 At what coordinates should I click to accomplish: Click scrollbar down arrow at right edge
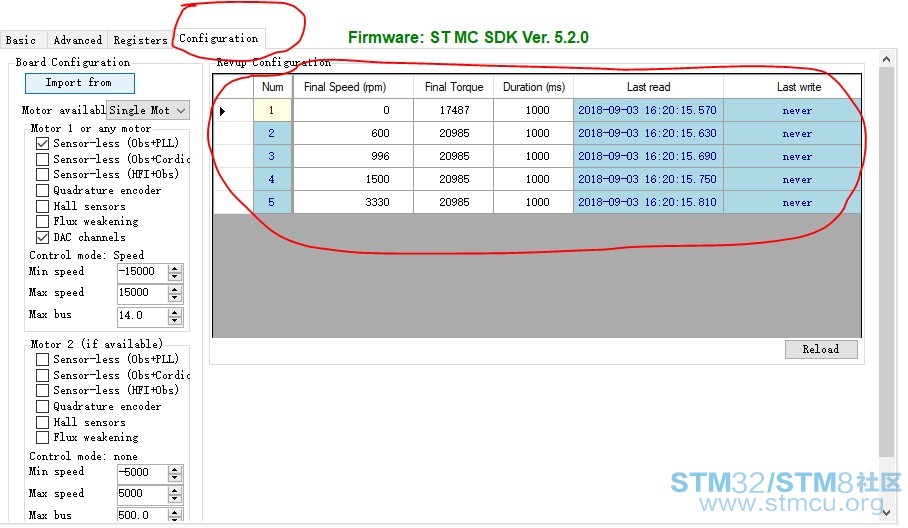(x=886, y=512)
